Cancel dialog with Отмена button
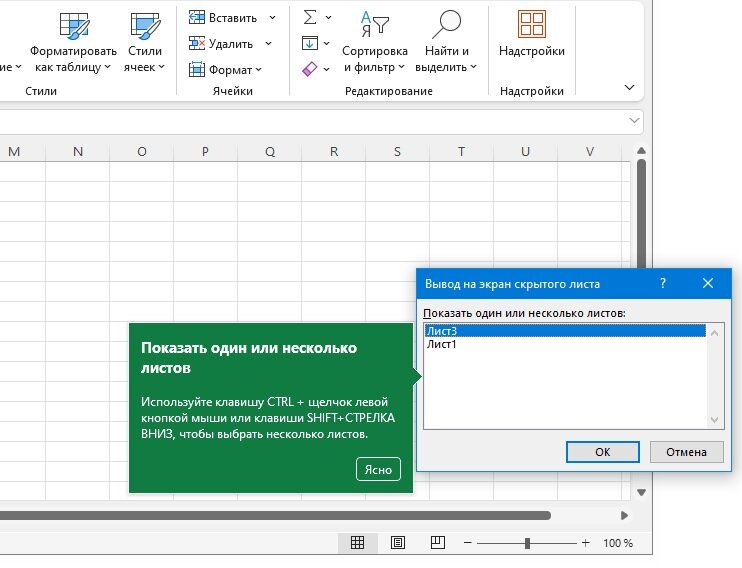Image resolution: width=742 pixels, height=568 pixels. point(687,452)
